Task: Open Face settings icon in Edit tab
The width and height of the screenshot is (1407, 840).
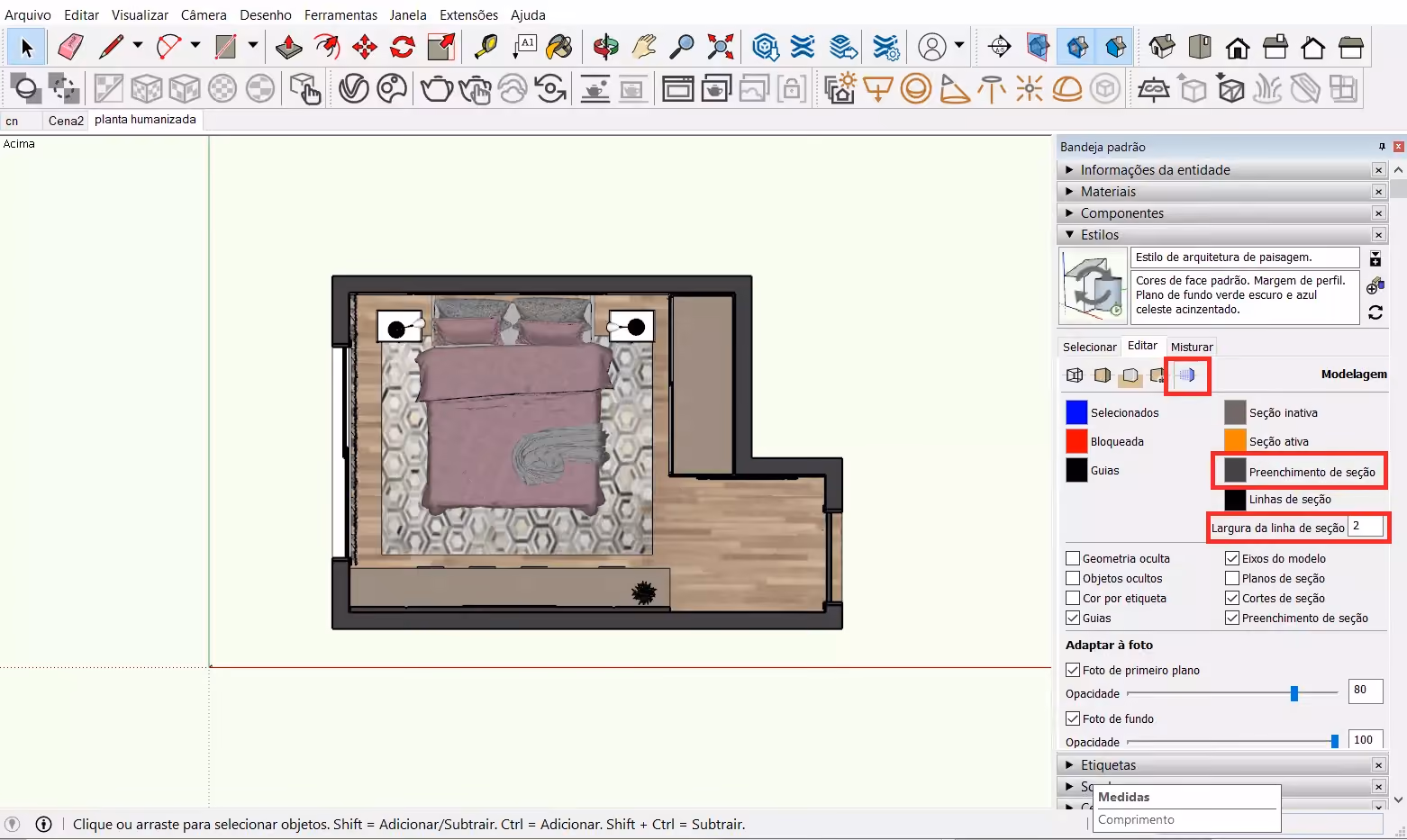Action: click(1103, 375)
